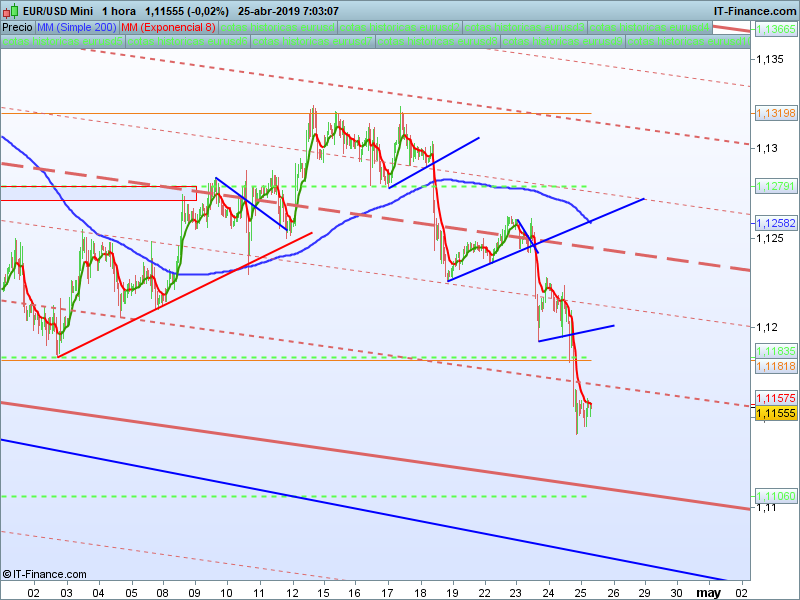Click the 1,11555 yellow current price label

pyautogui.click(x=776, y=413)
